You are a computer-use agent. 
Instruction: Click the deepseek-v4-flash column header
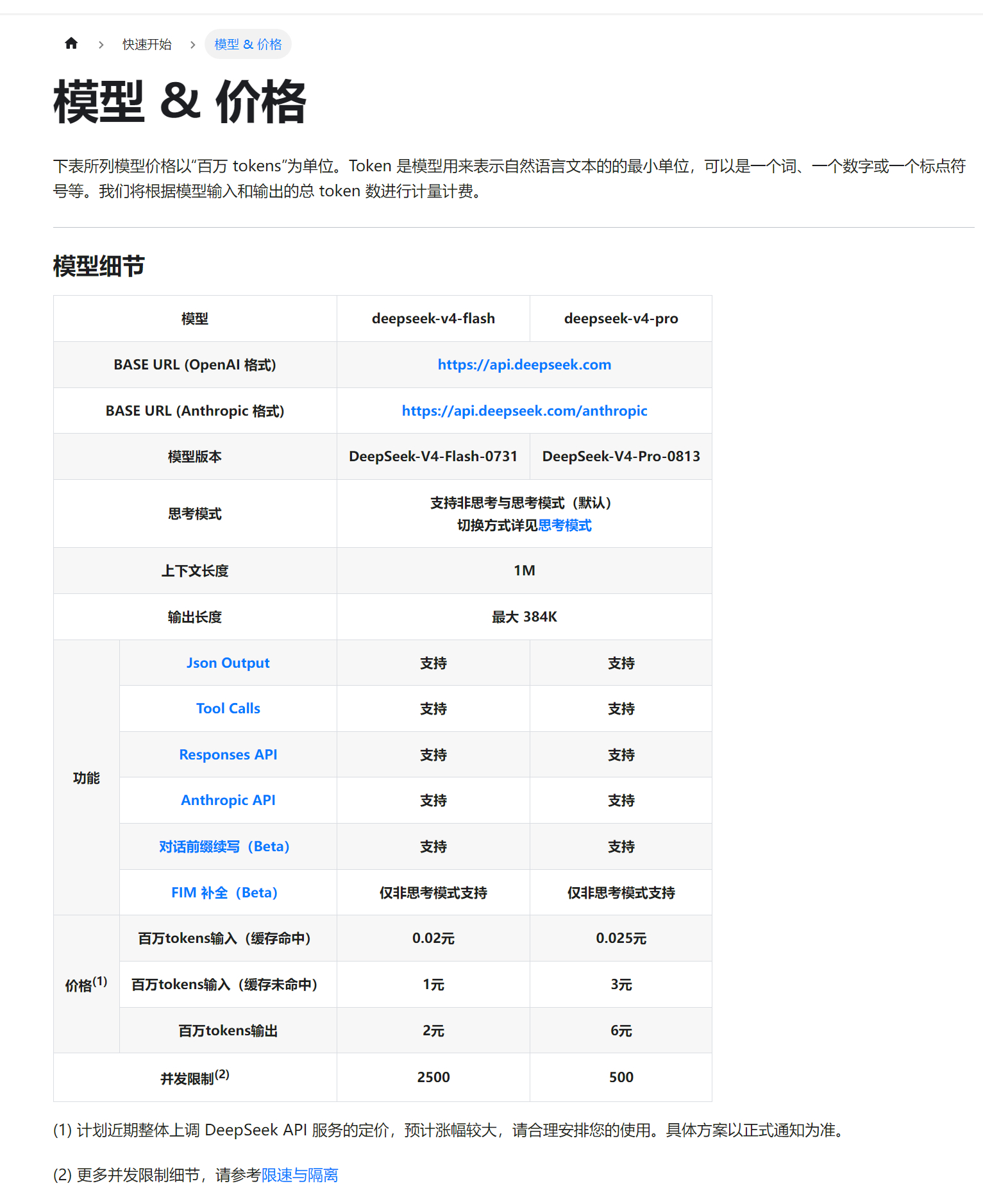coord(433,319)
